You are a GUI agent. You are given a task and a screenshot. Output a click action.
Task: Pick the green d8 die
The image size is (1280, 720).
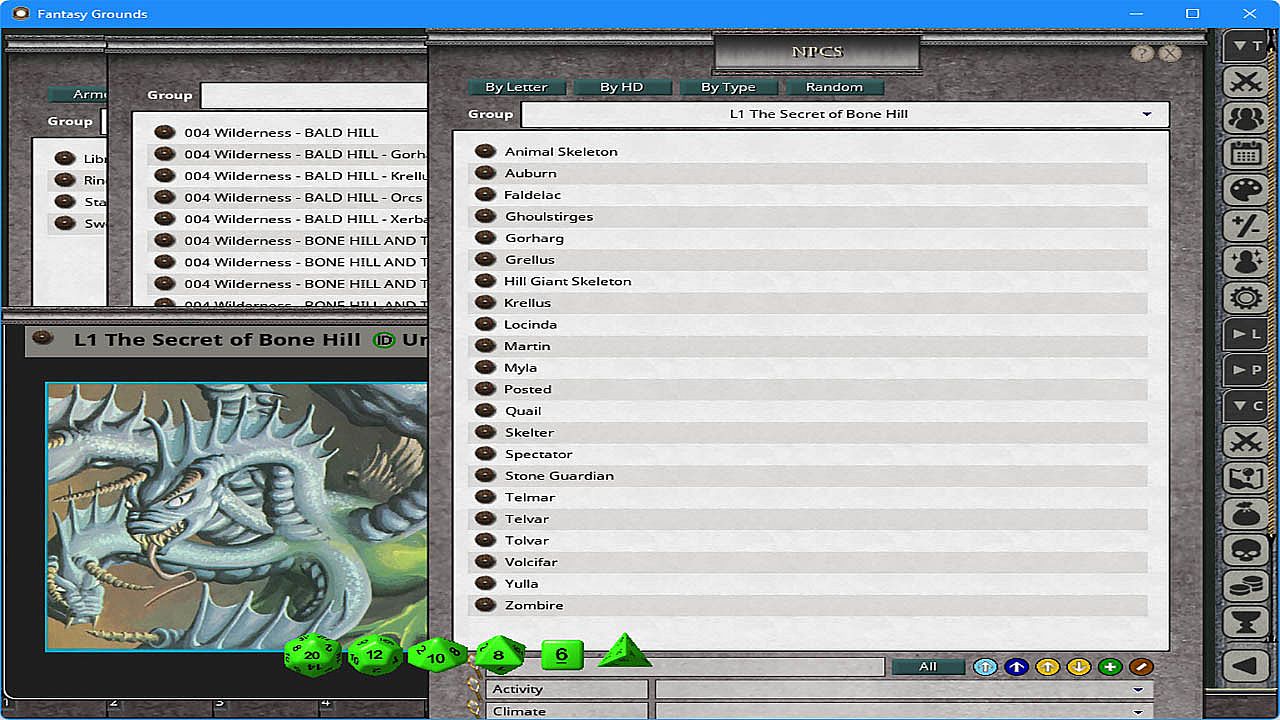tap(499, 655)
